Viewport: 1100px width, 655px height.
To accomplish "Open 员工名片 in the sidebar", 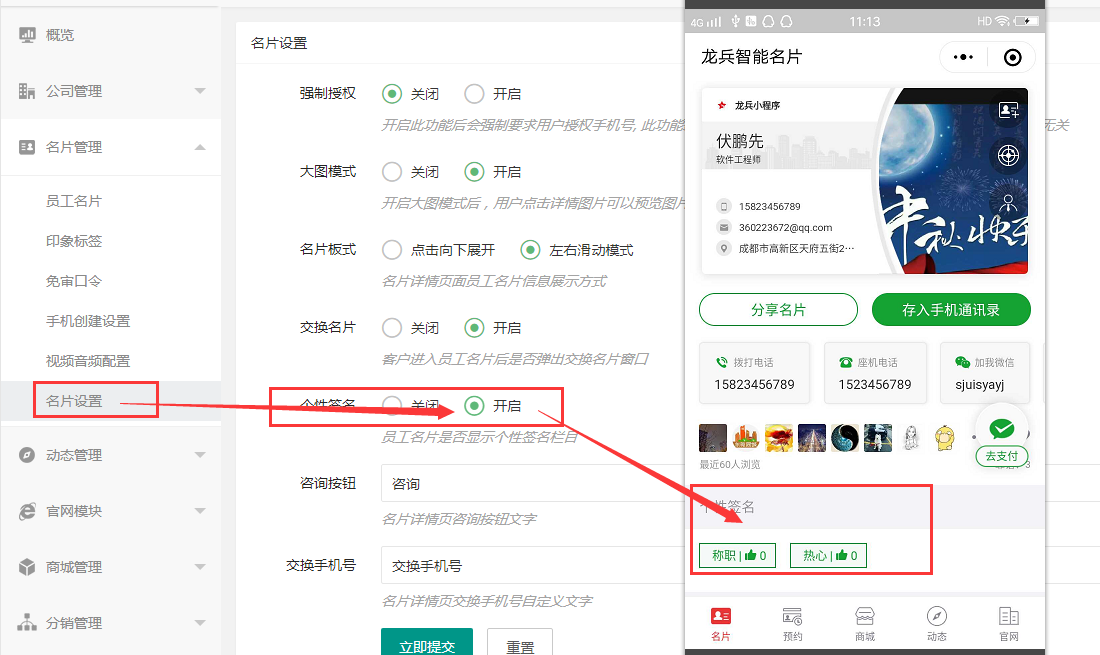I will coord(74,201).
